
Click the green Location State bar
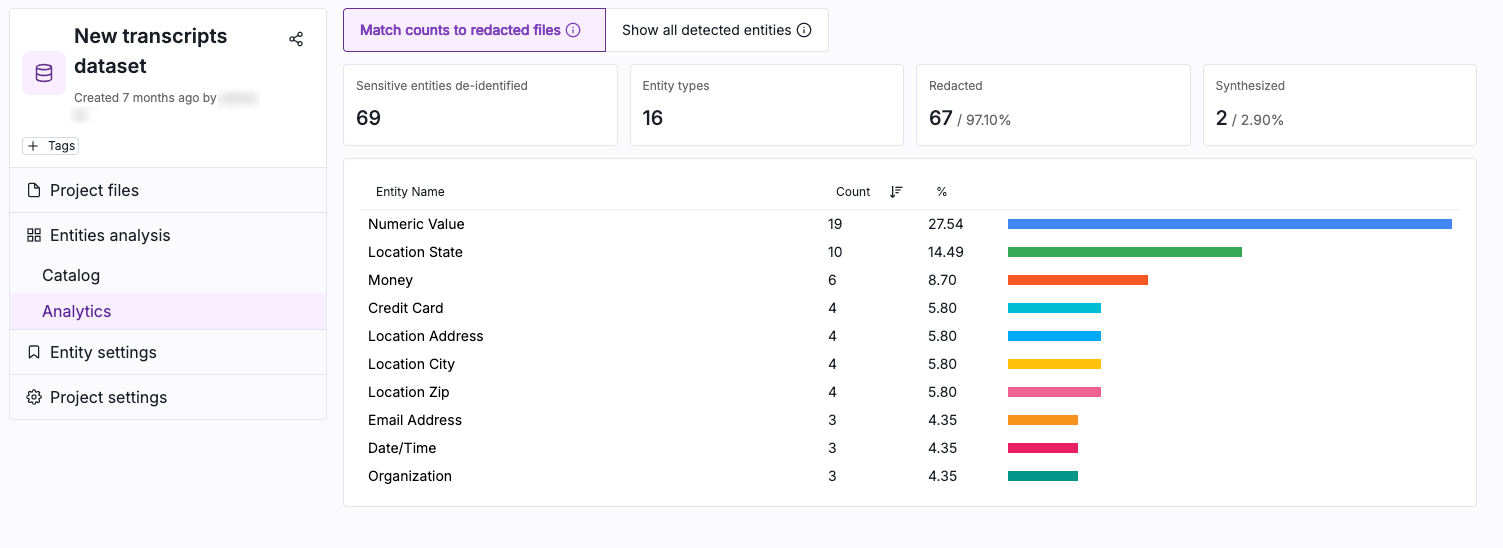(1124, 252)
